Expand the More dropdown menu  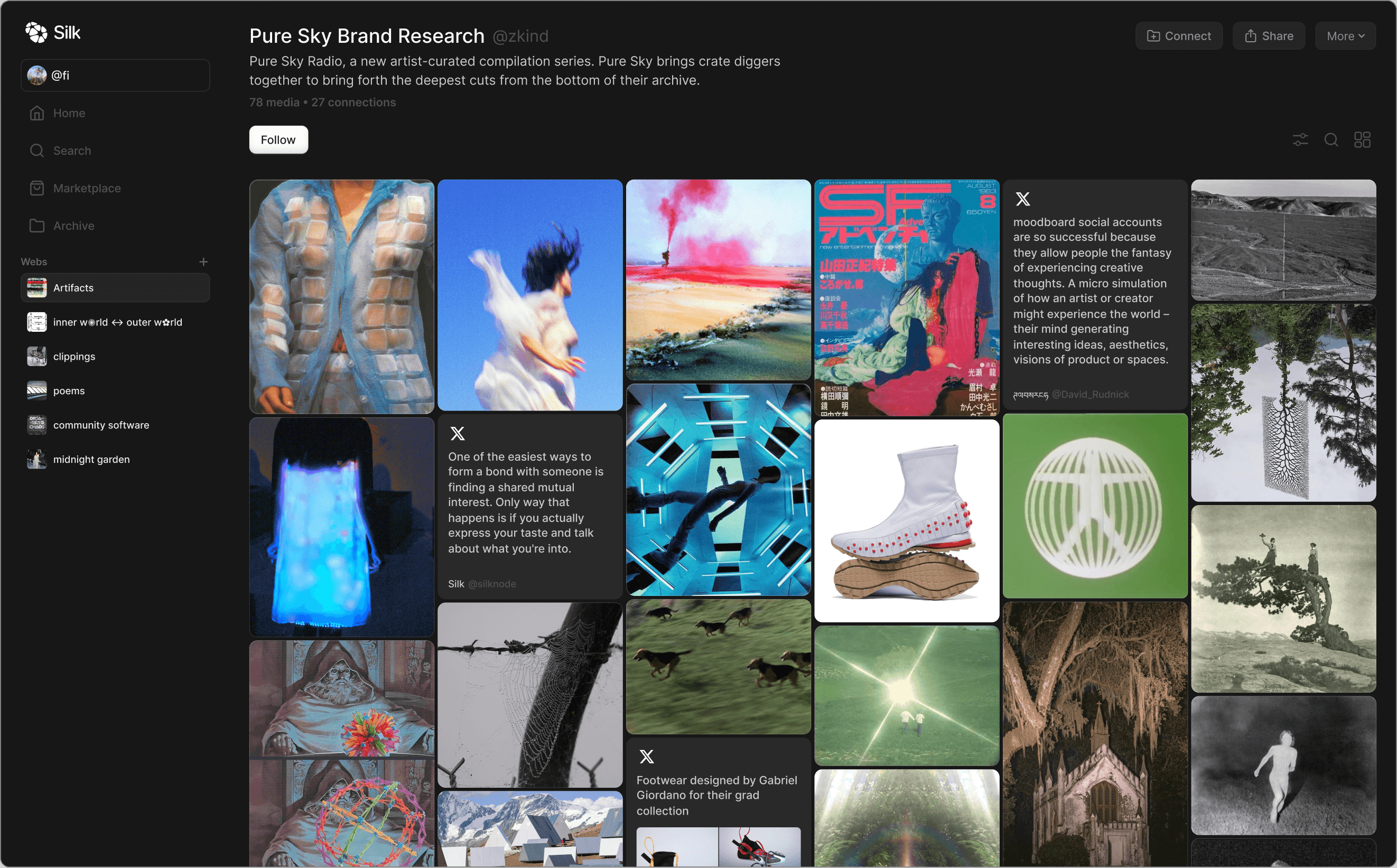[1345, 35]
